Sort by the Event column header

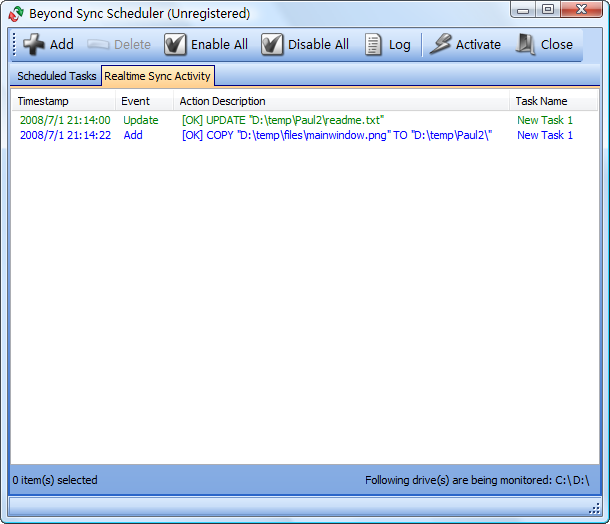click(x=144, y=101)
